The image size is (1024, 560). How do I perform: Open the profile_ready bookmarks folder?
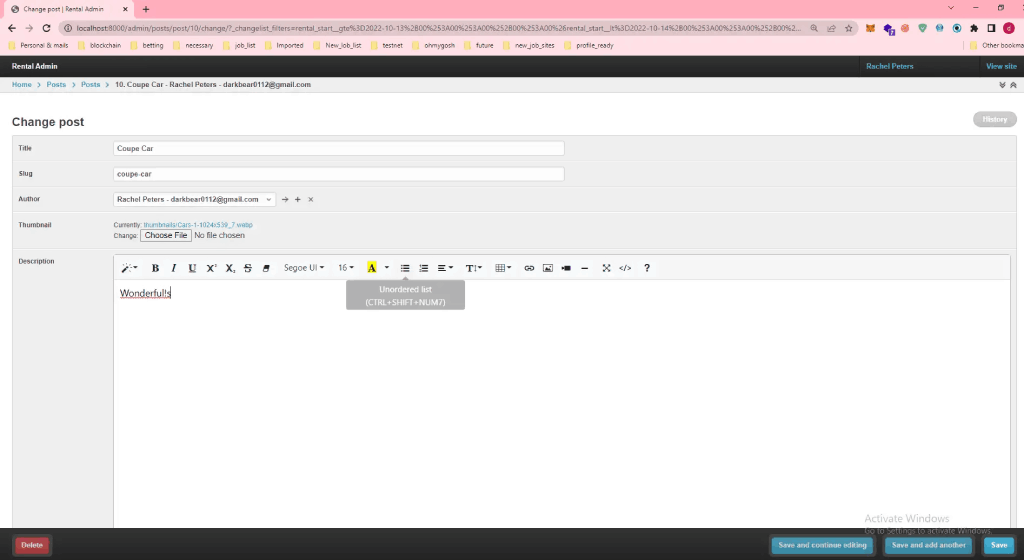588,46
